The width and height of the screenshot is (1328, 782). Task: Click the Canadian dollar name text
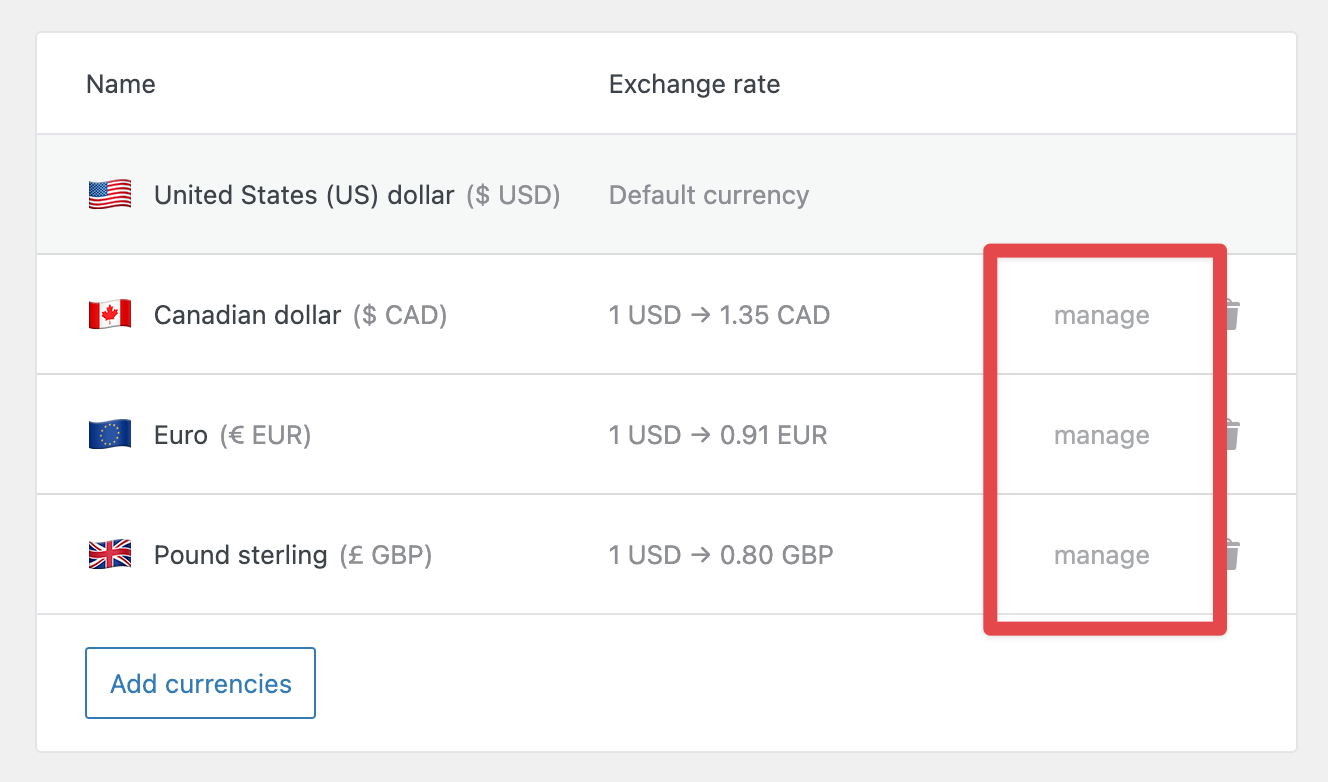(x=247, y=315)
